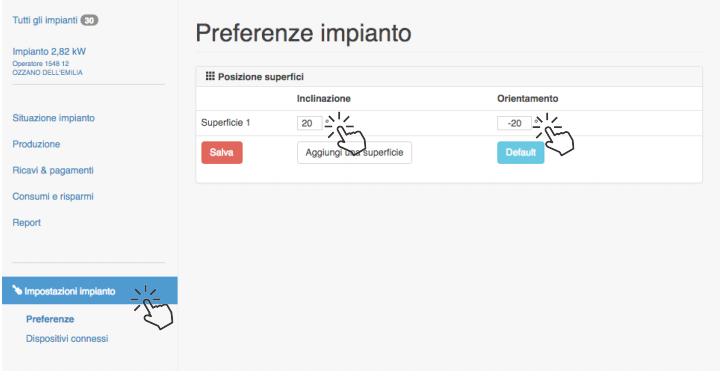Open Tutti gli impianti list
The height and width of the screenshot is (376, 725).
[45, 20]
